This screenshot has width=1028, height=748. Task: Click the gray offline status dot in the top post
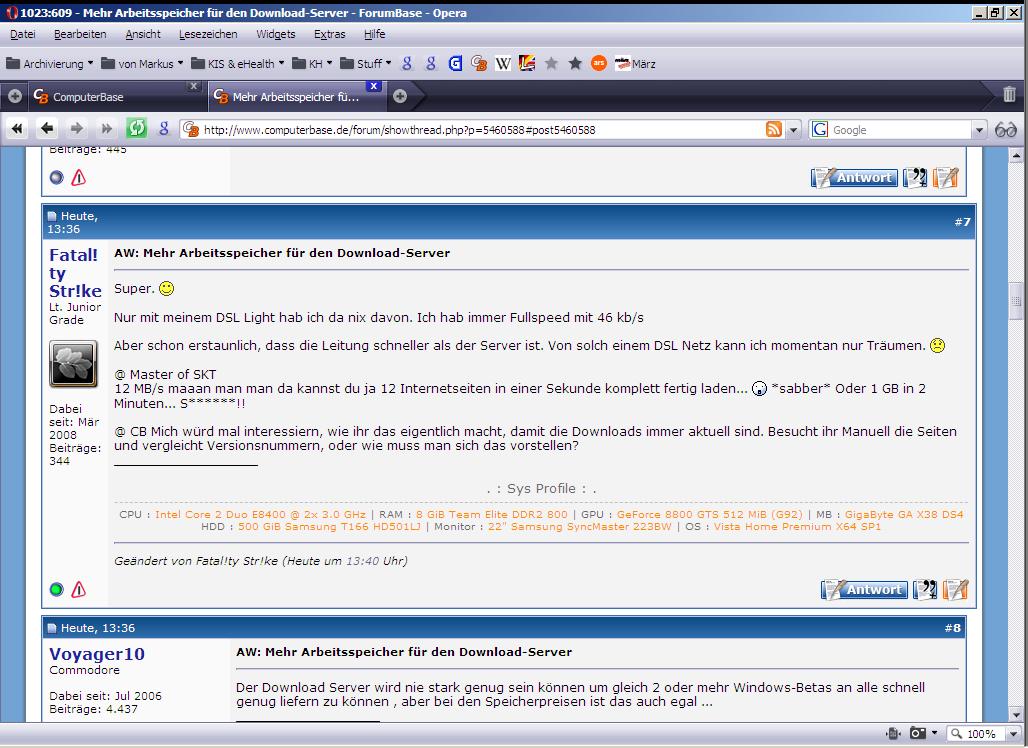56,177
